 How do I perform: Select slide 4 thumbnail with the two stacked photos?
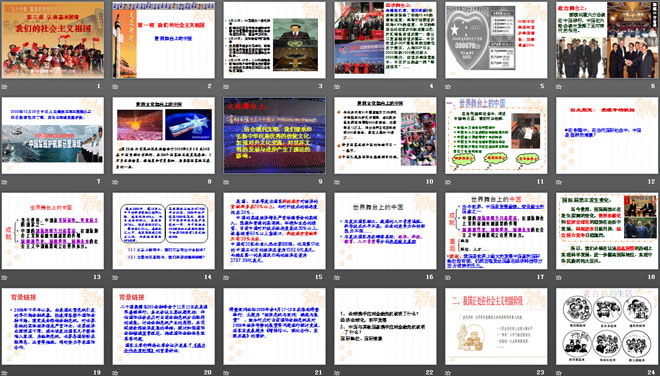(x=386, y=40)
